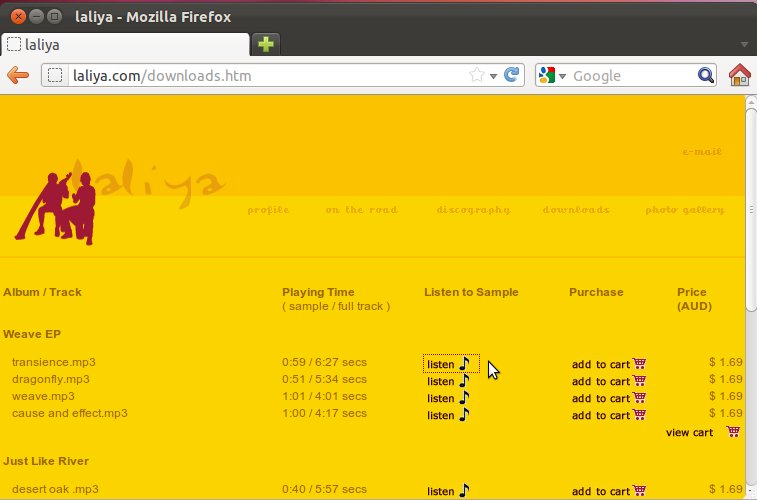Open the list all tabs dropdown arrow

coord(744,44)
